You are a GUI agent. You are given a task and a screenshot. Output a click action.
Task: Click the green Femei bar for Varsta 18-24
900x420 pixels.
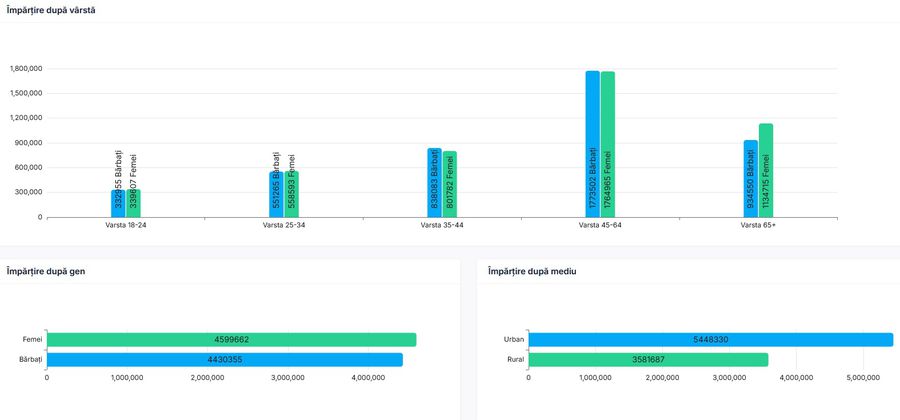tap(133, 203)
